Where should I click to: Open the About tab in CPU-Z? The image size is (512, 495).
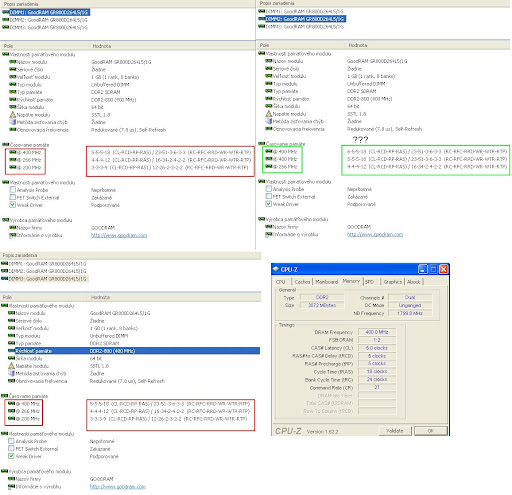point(414,282)
